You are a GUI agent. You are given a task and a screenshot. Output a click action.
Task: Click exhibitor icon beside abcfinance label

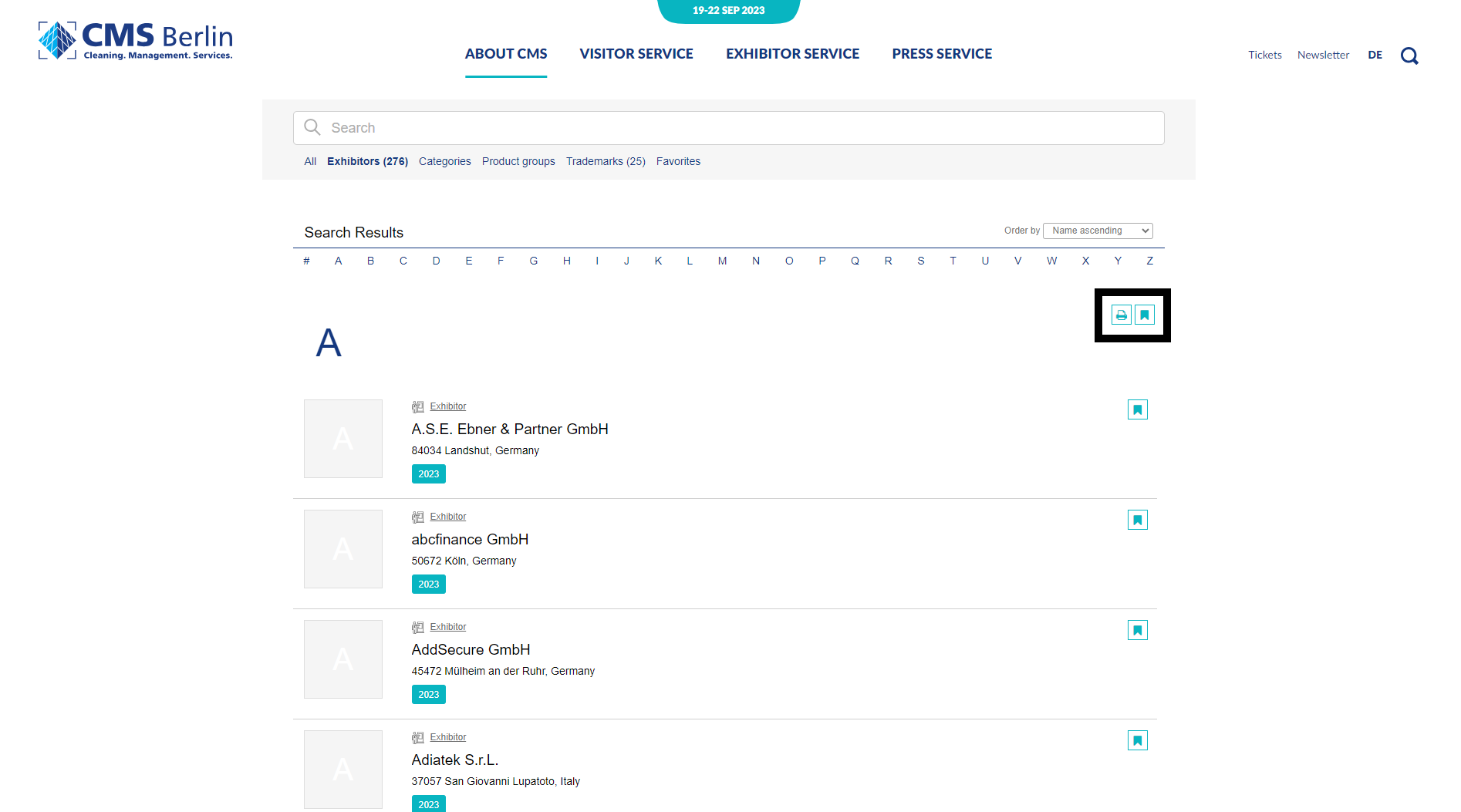click(x=418, y=517)
